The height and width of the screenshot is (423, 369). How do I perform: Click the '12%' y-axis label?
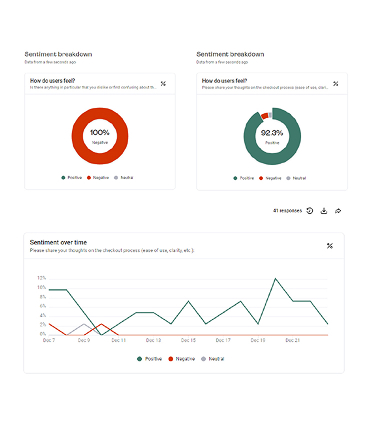pos(41,278)
